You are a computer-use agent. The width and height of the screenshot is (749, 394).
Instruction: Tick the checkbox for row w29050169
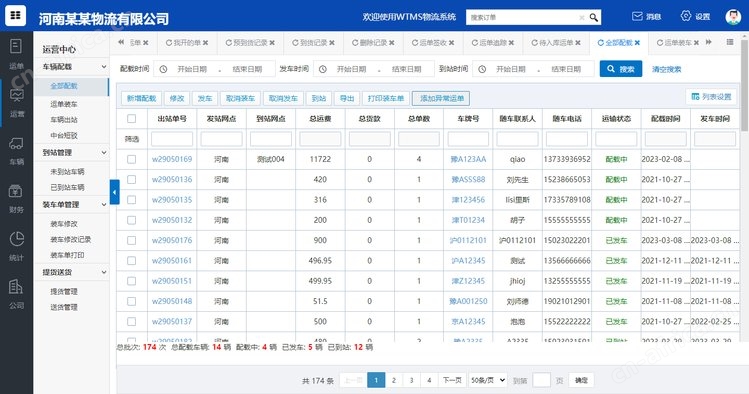tap(131, 160)
